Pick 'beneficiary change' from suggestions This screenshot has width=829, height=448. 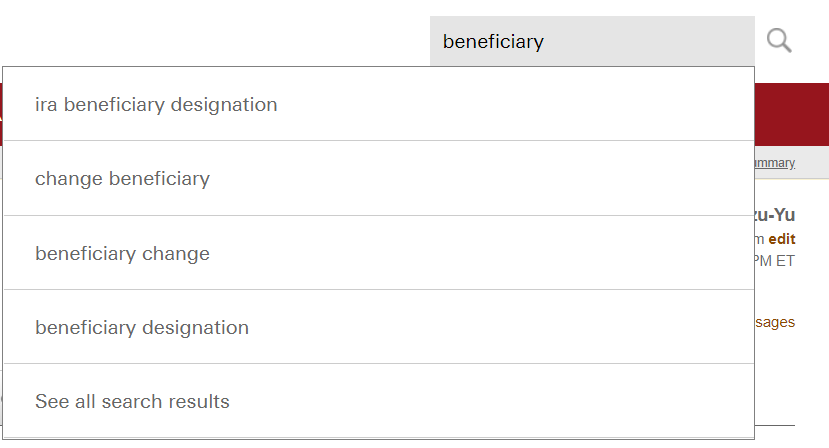pyautogui.click(x=122, y=253)
